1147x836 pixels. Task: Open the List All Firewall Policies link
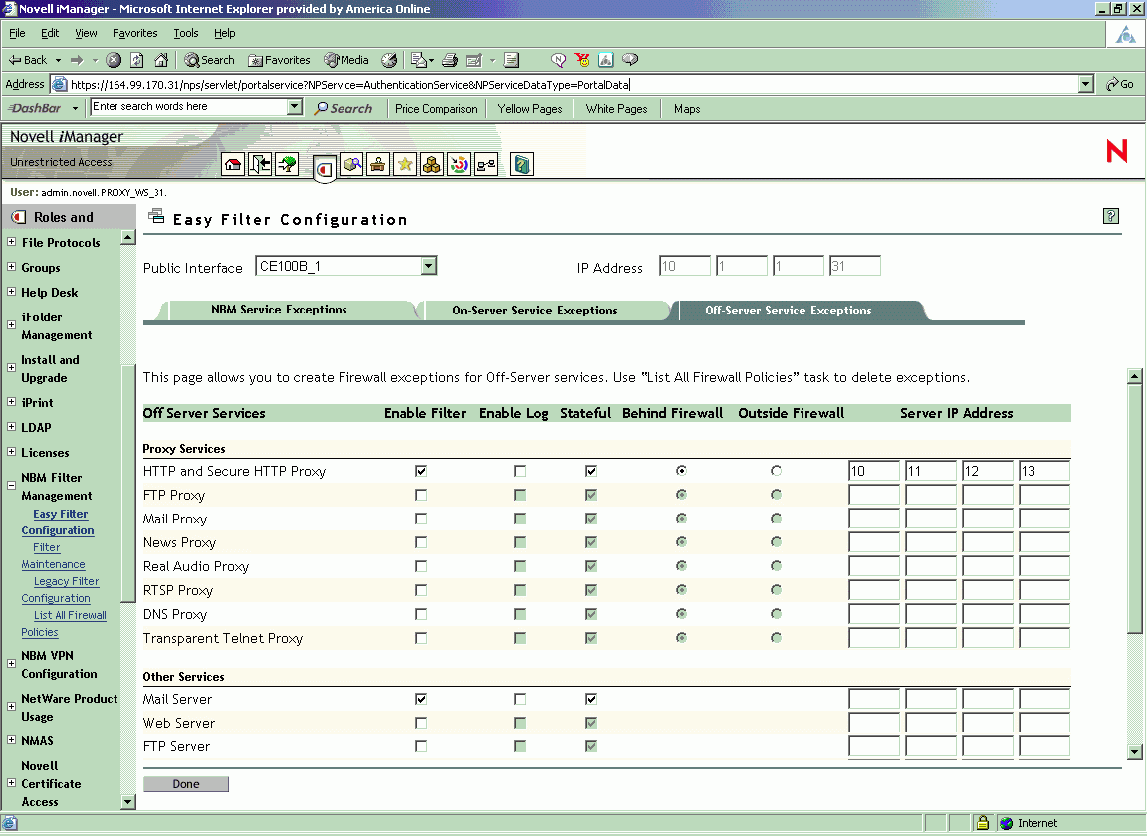(x=70, y=615)
